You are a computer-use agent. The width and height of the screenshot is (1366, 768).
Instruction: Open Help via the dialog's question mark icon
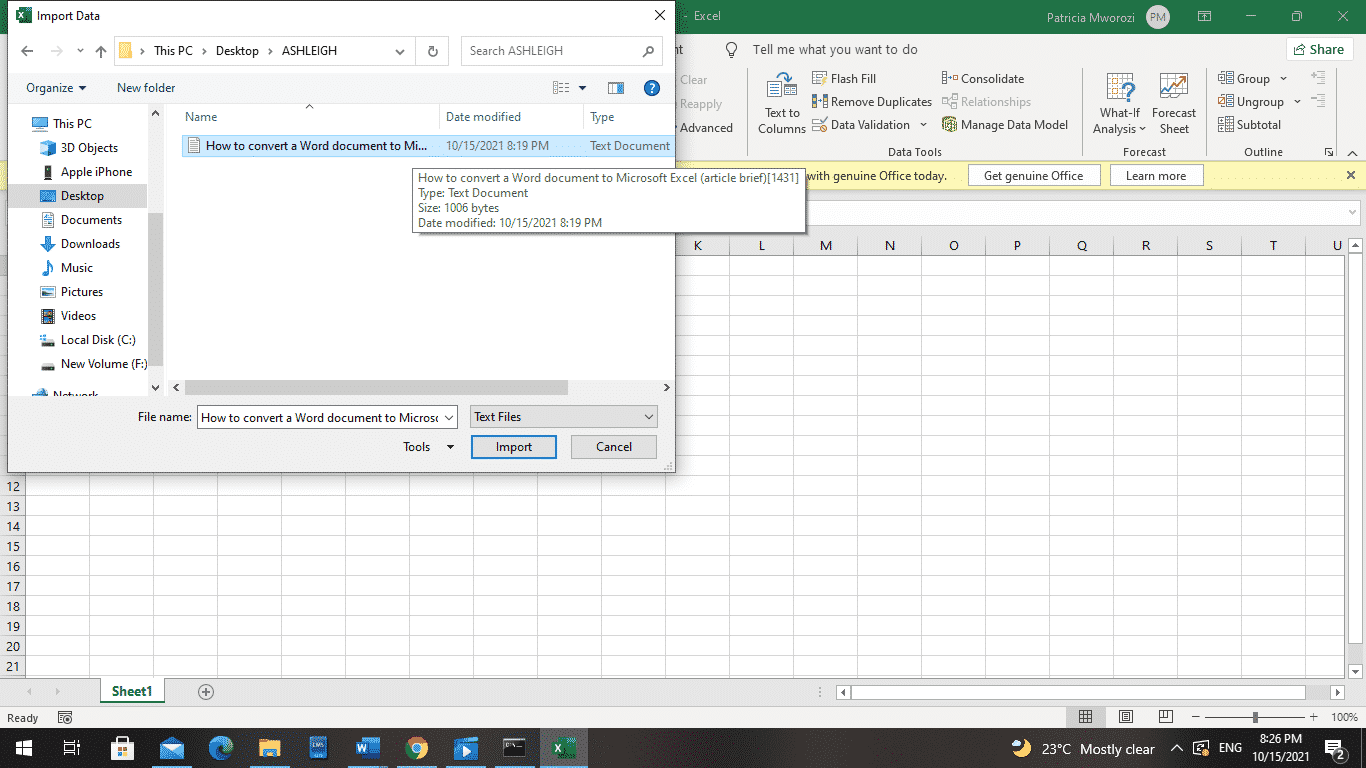(652, 88)
